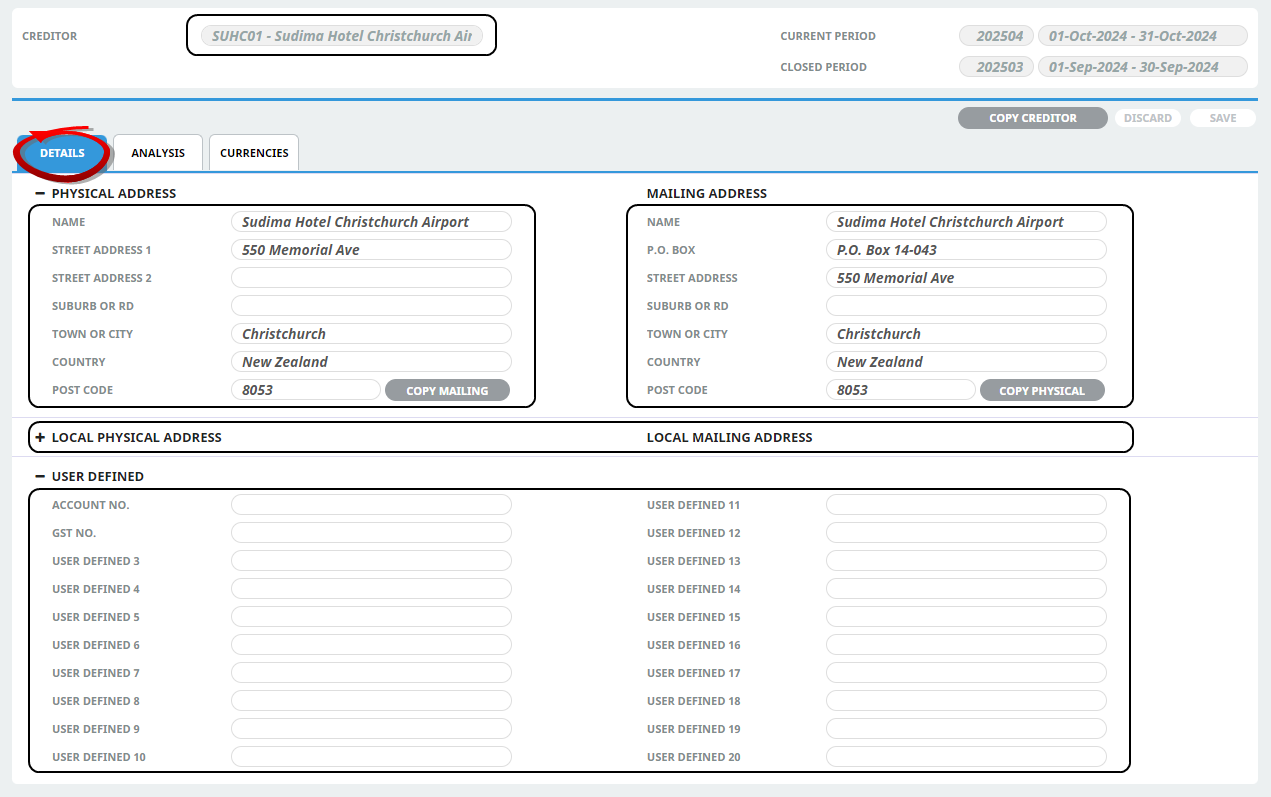Click the mailing address Country field
Screen dimensions: 1271x797
[966, 362]
